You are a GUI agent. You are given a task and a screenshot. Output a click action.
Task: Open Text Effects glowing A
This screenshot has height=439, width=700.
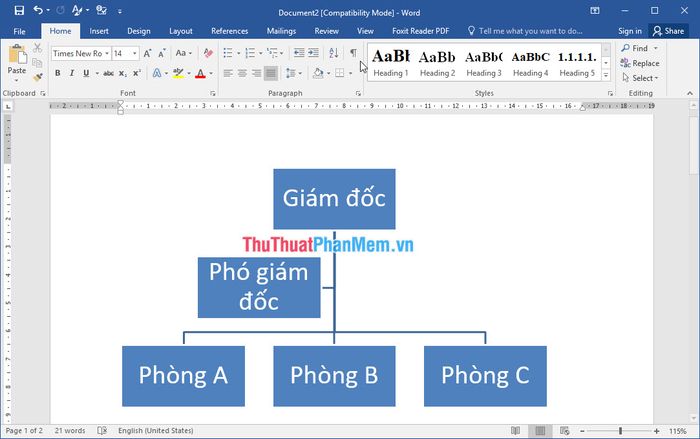[157, 73]
